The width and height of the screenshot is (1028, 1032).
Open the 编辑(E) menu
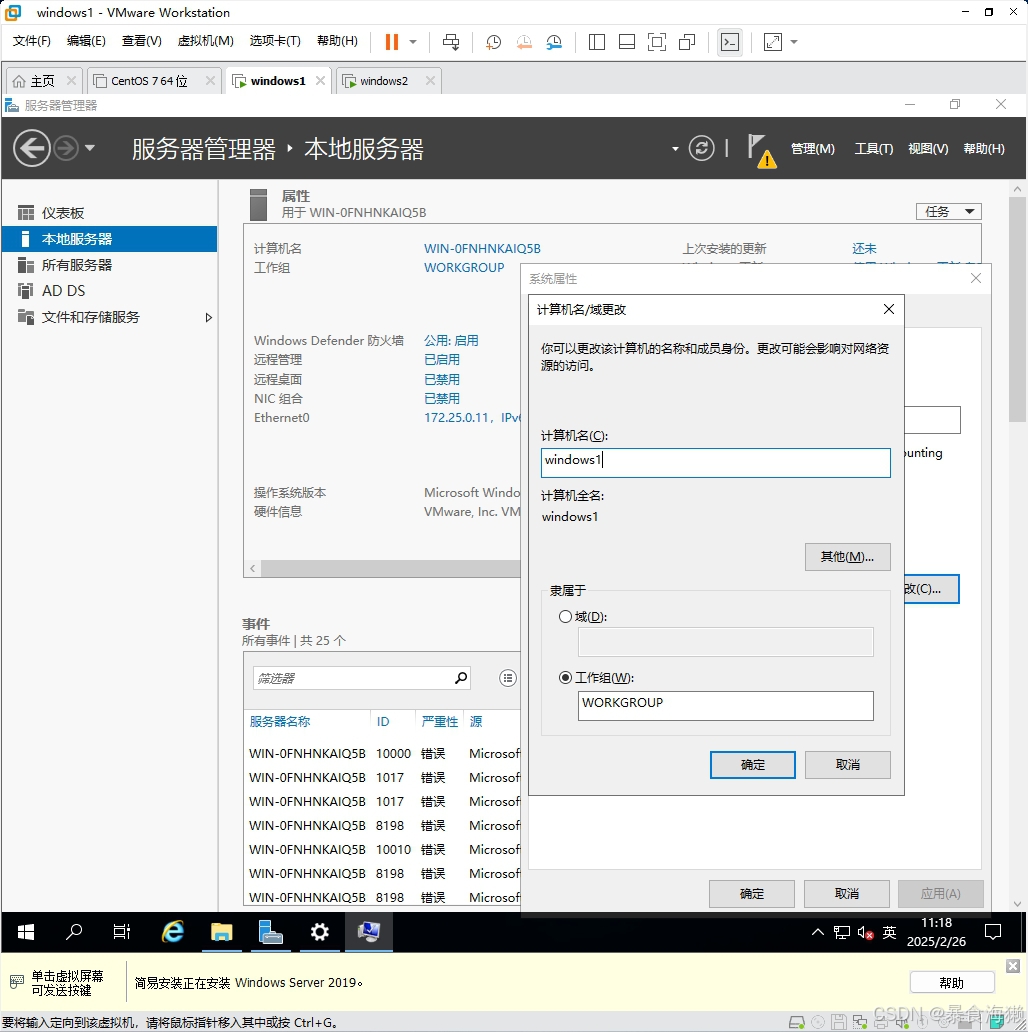(86, 41)
